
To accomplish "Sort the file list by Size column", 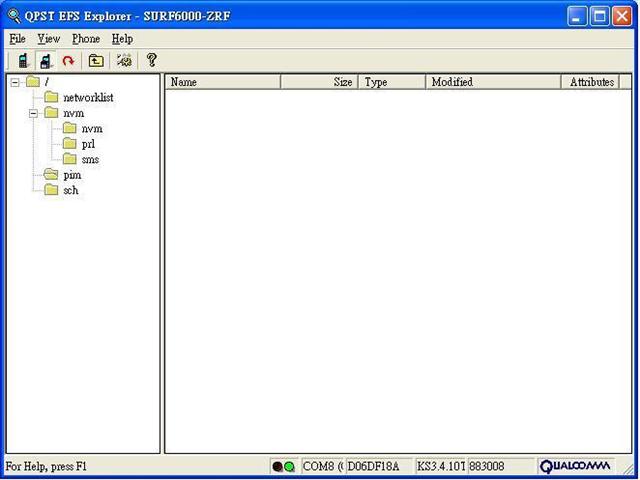I will point(320,82).
